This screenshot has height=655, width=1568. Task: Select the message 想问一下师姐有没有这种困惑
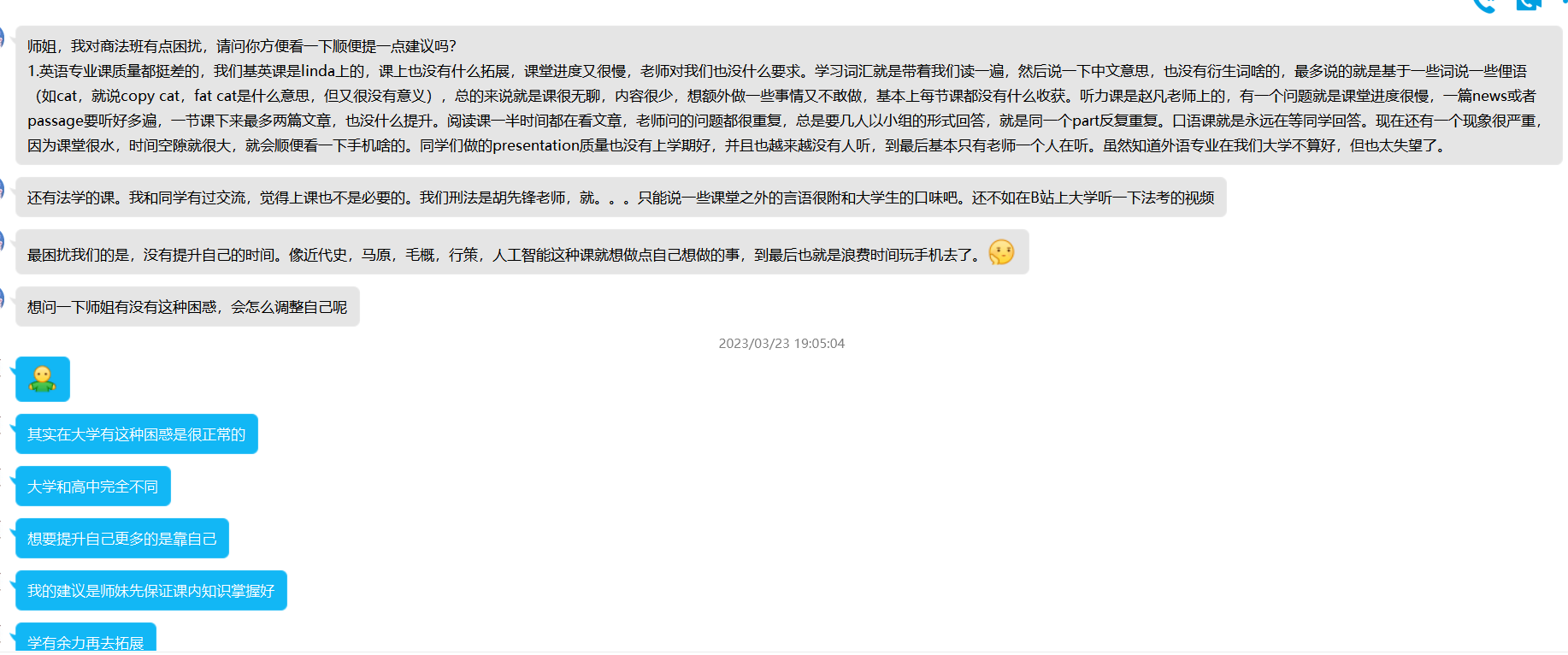click(187, 307)
